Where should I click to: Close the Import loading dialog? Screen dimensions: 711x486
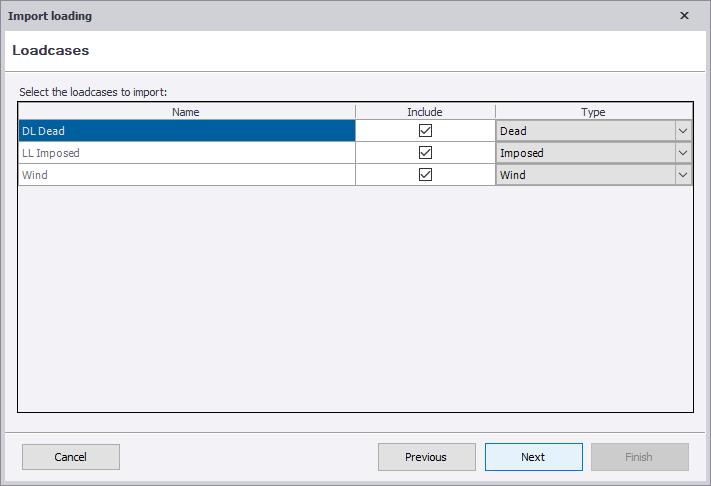tap(684, 15)
